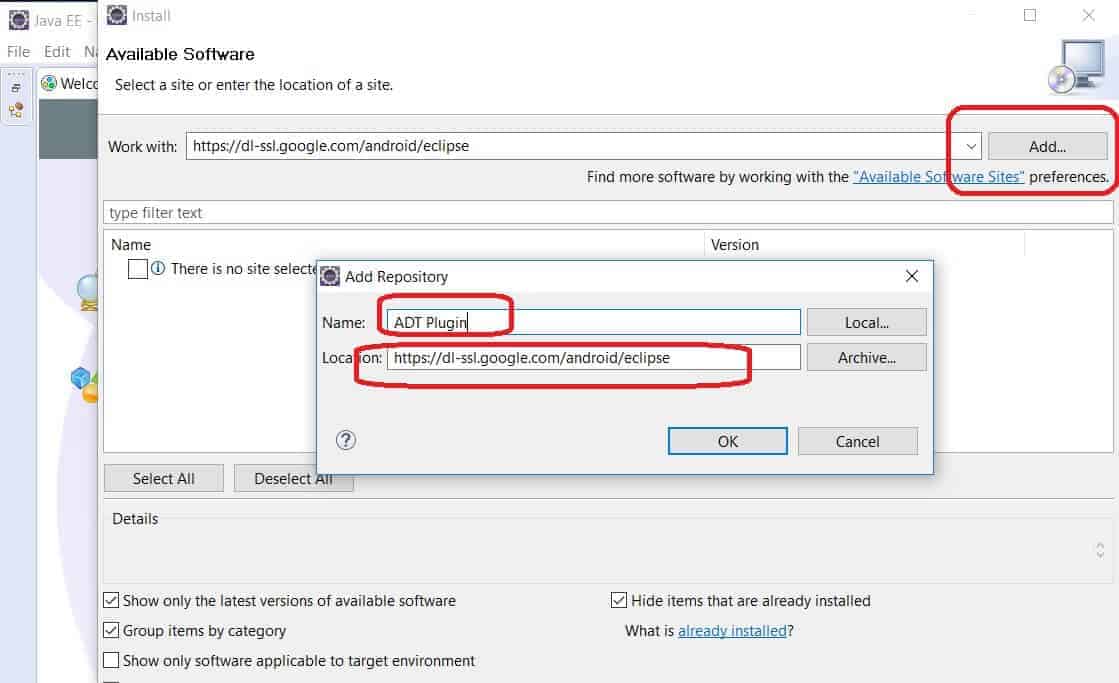This screenshot has height=683, width=1119.
Task: Click the type filter text box
Action: point(607,213)
